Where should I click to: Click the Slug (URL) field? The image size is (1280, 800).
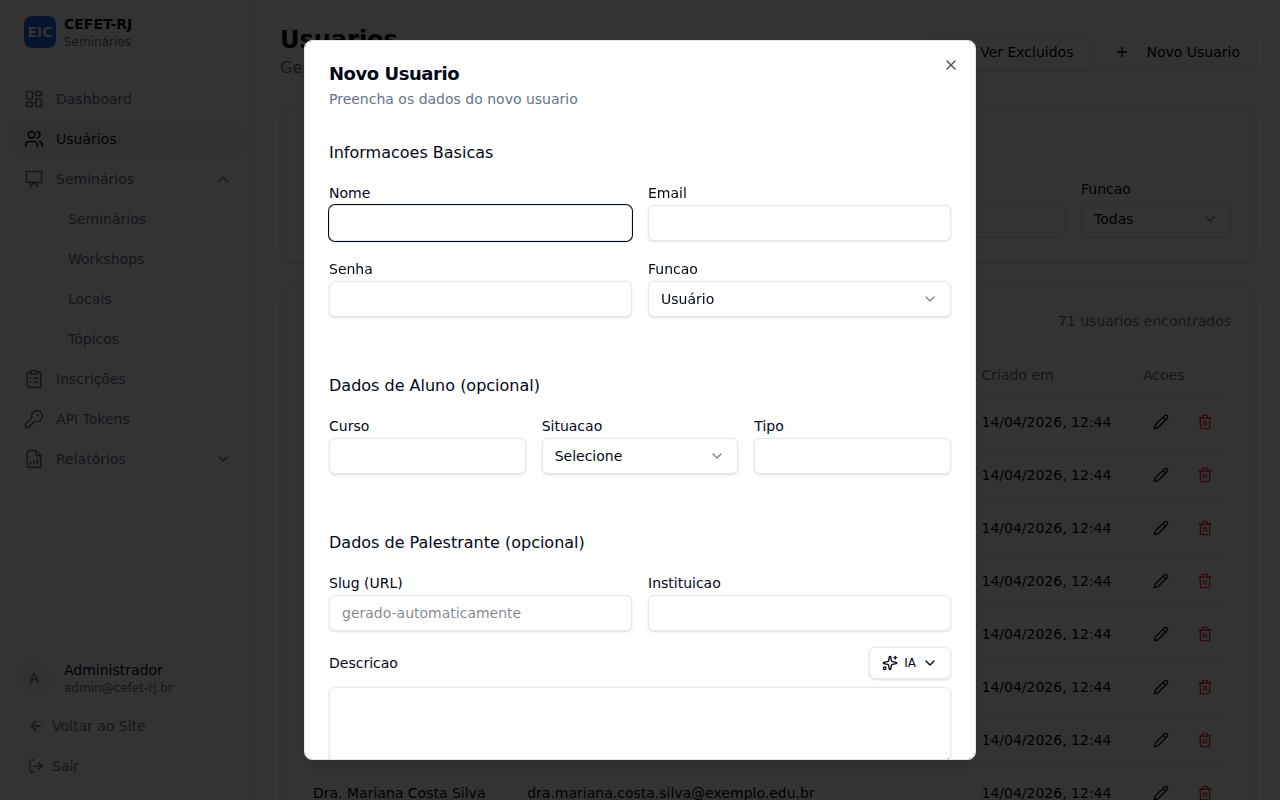(x=480, y=613)
